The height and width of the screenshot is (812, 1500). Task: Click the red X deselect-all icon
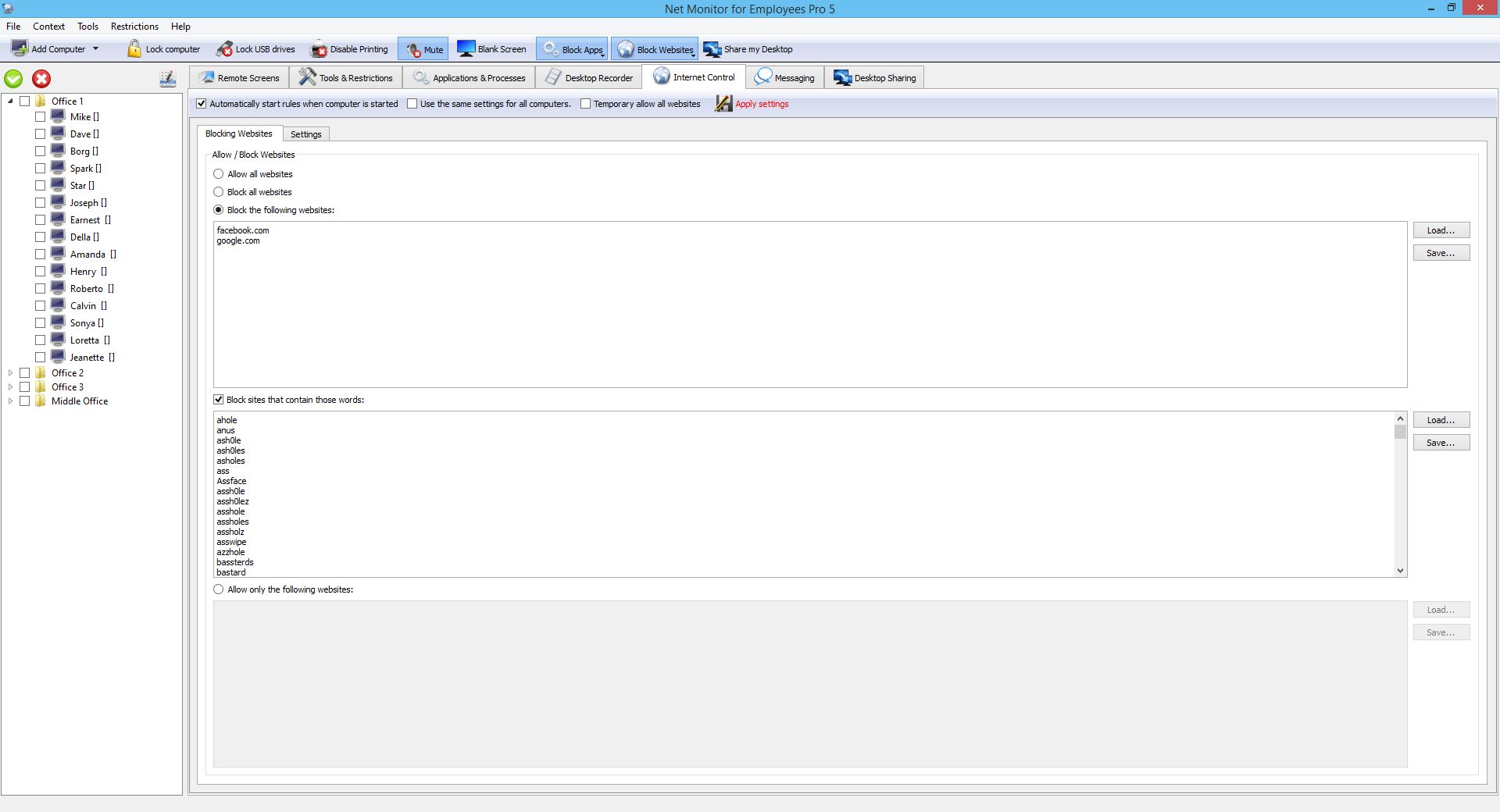pos(41,79)
